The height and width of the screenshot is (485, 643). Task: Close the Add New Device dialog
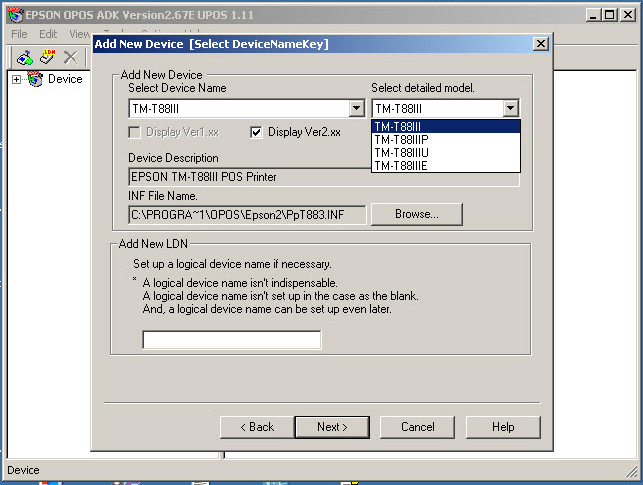(541, 43)
